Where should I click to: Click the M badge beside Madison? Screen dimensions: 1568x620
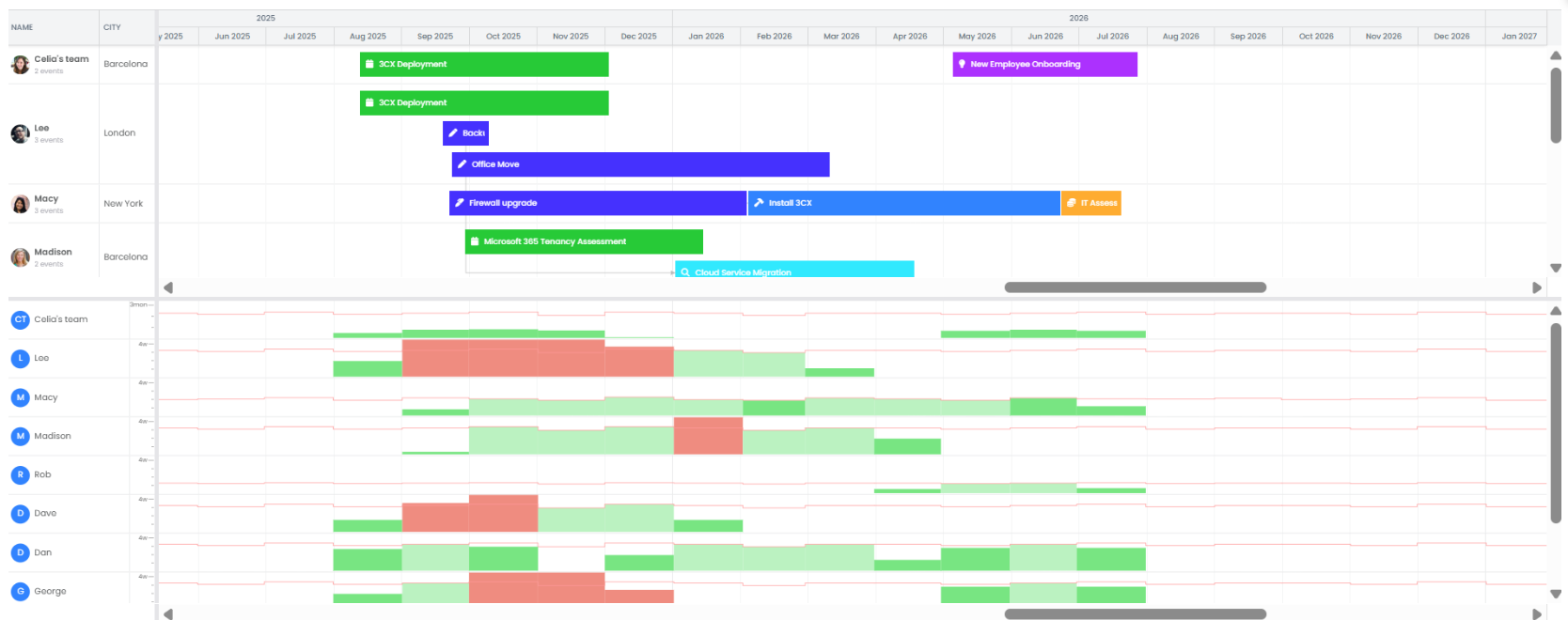(20, 436)
